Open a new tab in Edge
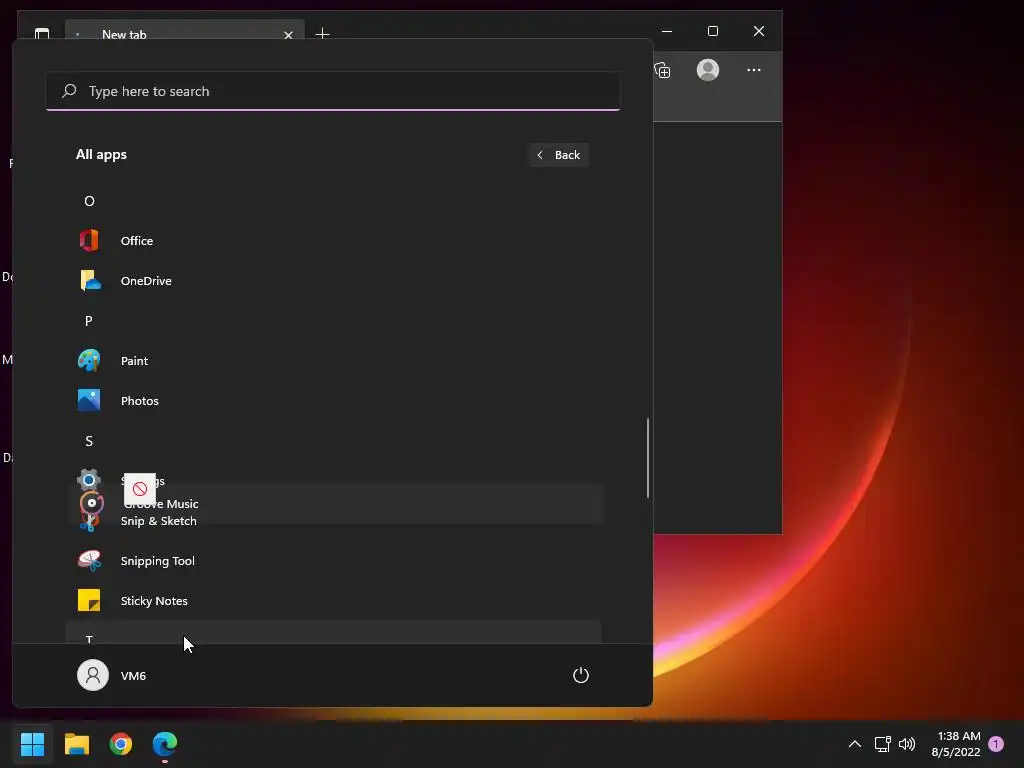The width and height of the screenshot is (1024, 768). point(322,33)
